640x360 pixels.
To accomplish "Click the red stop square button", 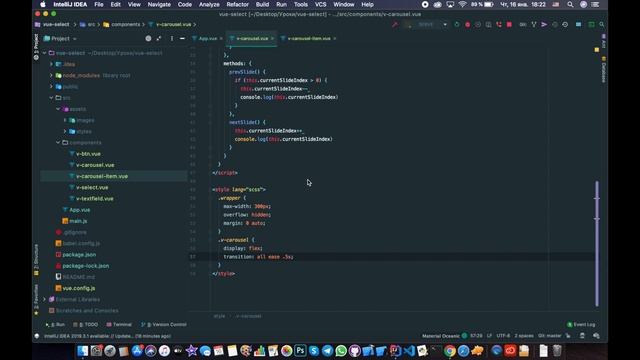I will [509, 24].
